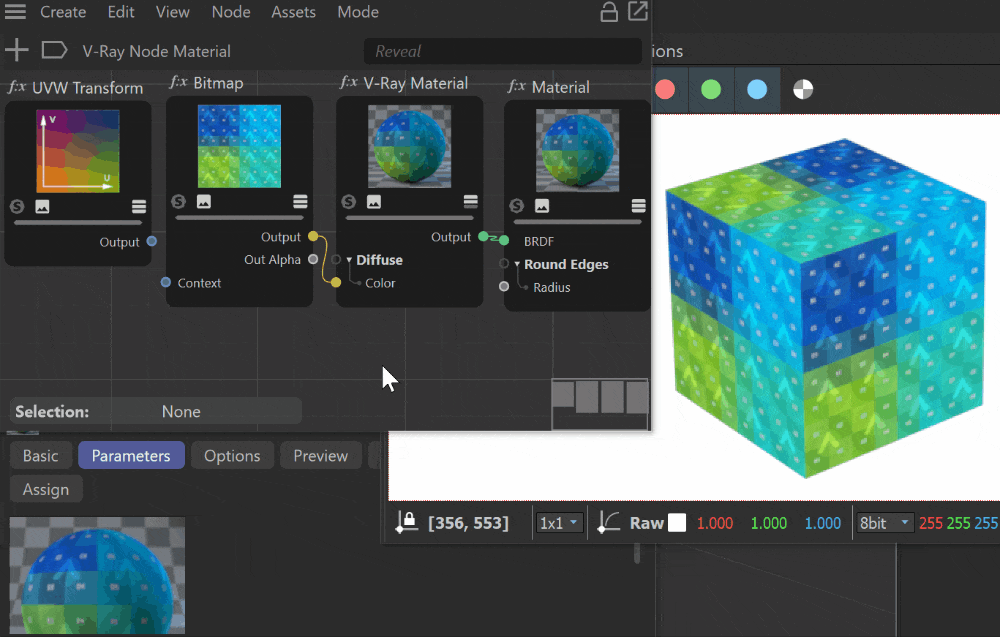
Task: Click the Bitmap Out Alpha port
Action: [313, 260]
